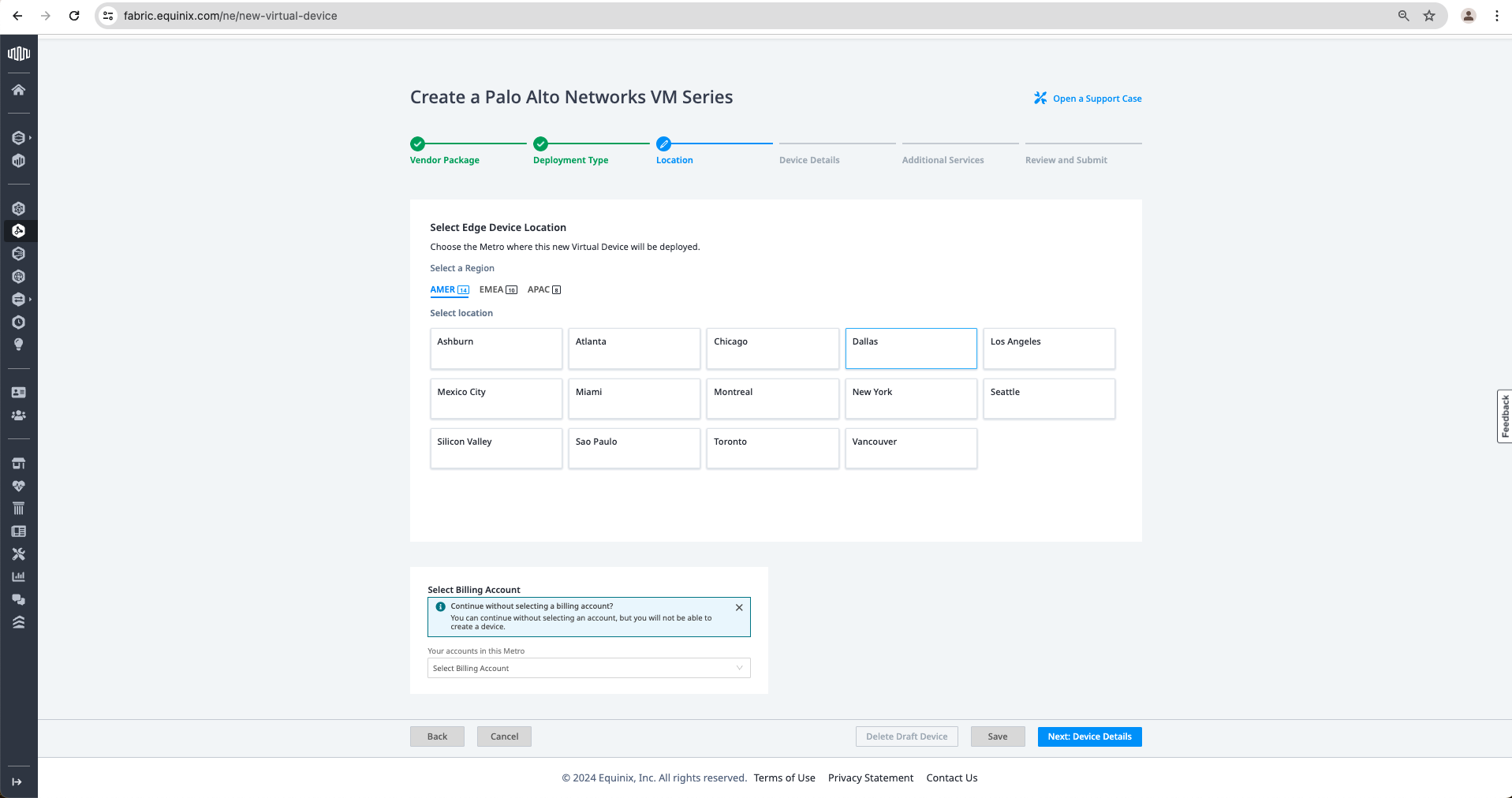Expand the sidebar with arrow icon
1512x798 pixels.
[17, 781]
